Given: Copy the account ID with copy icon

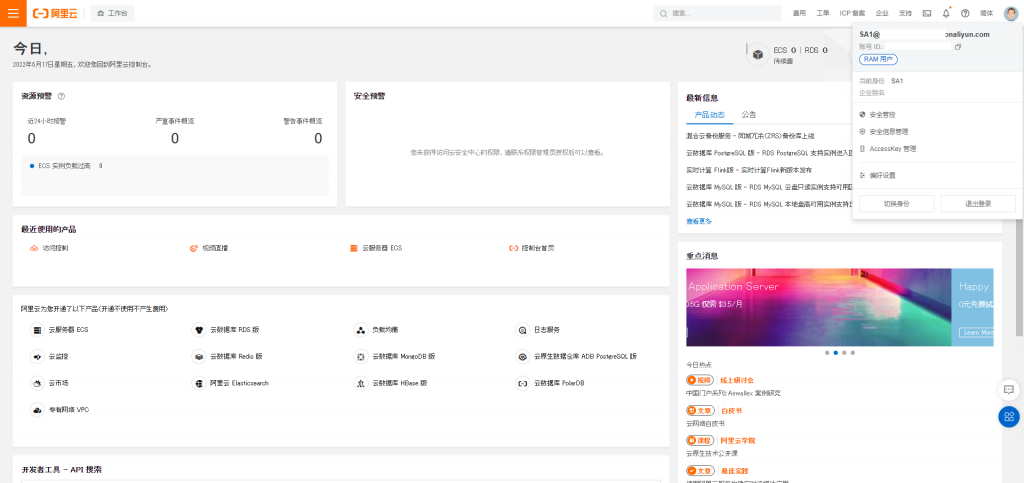Looking at the screenshot, I should pos(958,47).
